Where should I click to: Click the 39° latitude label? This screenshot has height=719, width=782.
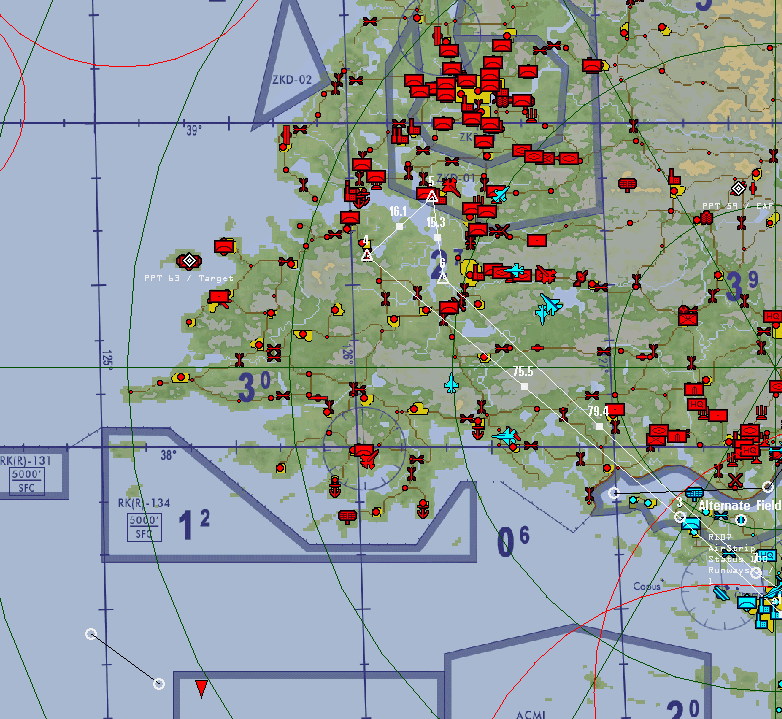coord(194,131)
